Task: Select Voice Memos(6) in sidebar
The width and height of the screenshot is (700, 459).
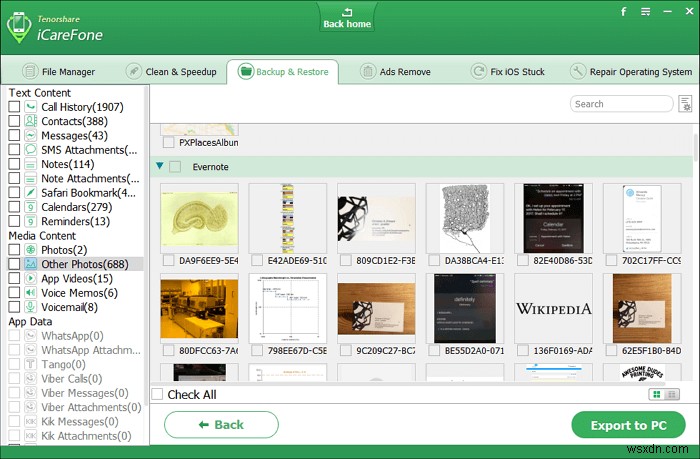Action: pos(79,293)
